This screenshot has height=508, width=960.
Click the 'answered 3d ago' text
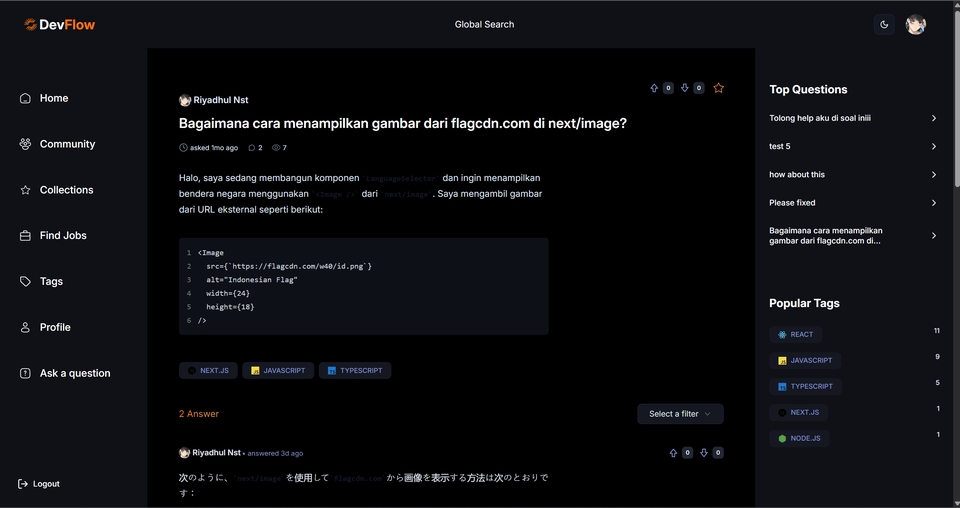point(275,454)
